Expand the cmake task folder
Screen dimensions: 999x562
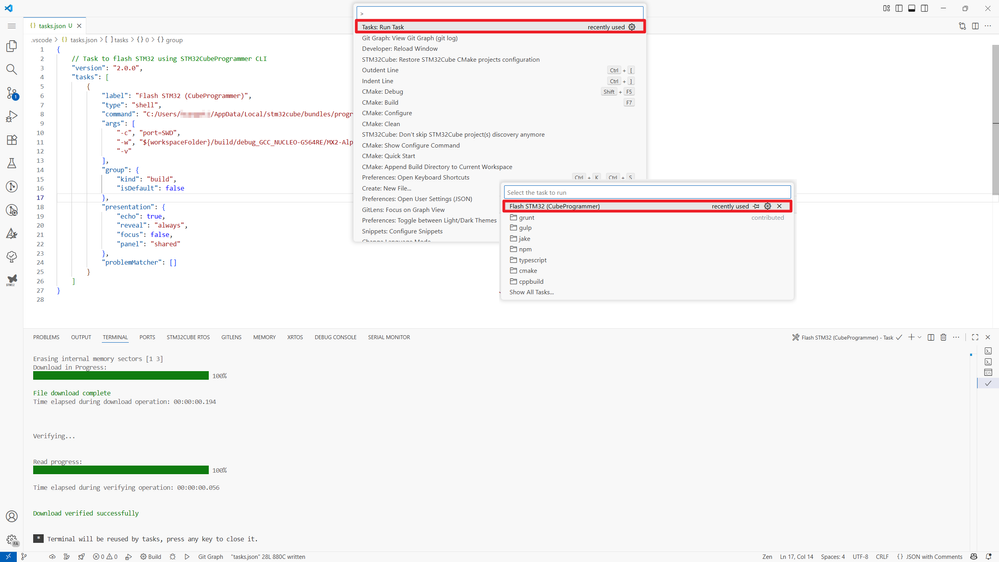(647, 271)
